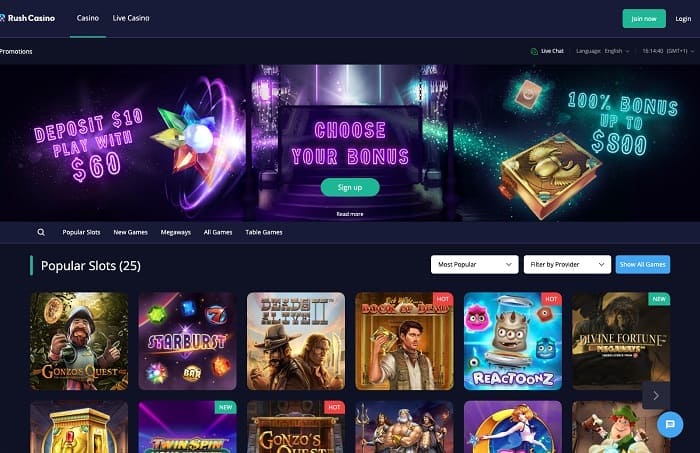Launch the Reactoonz game tile

coord(513,341)
